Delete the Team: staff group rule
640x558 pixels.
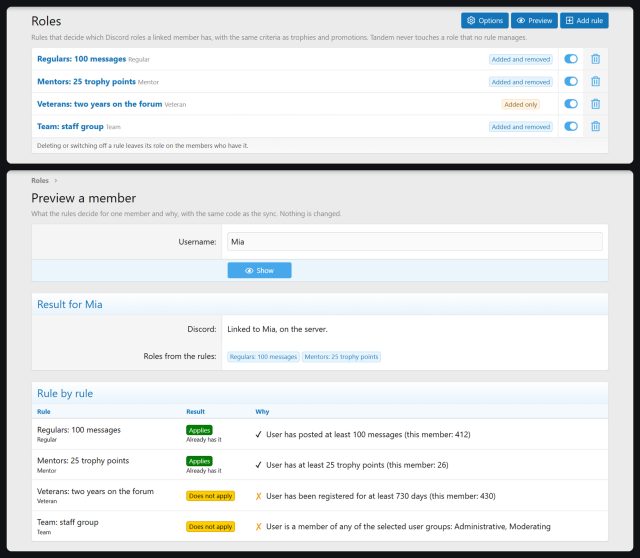point(596,127)
